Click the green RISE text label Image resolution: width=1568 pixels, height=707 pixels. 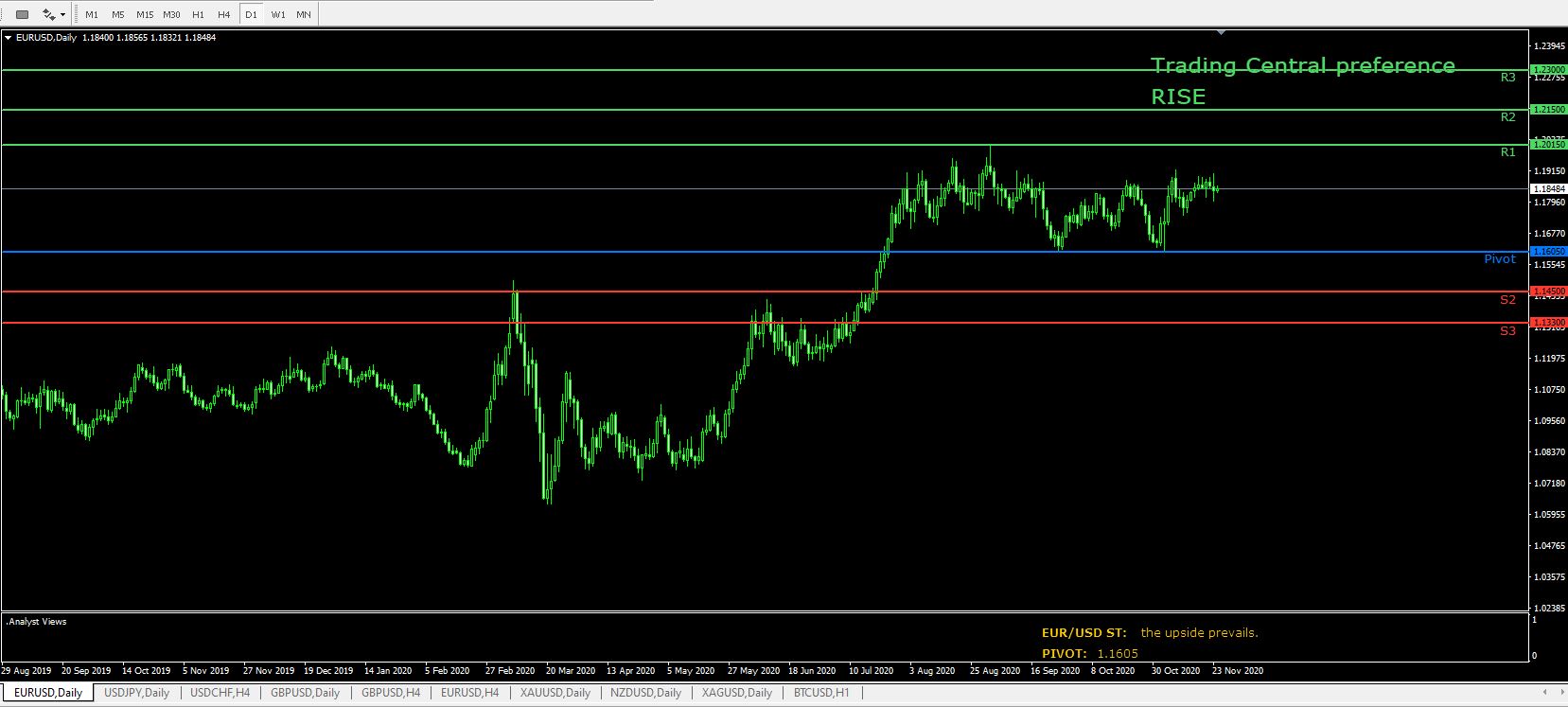[x=1178, y=97]
